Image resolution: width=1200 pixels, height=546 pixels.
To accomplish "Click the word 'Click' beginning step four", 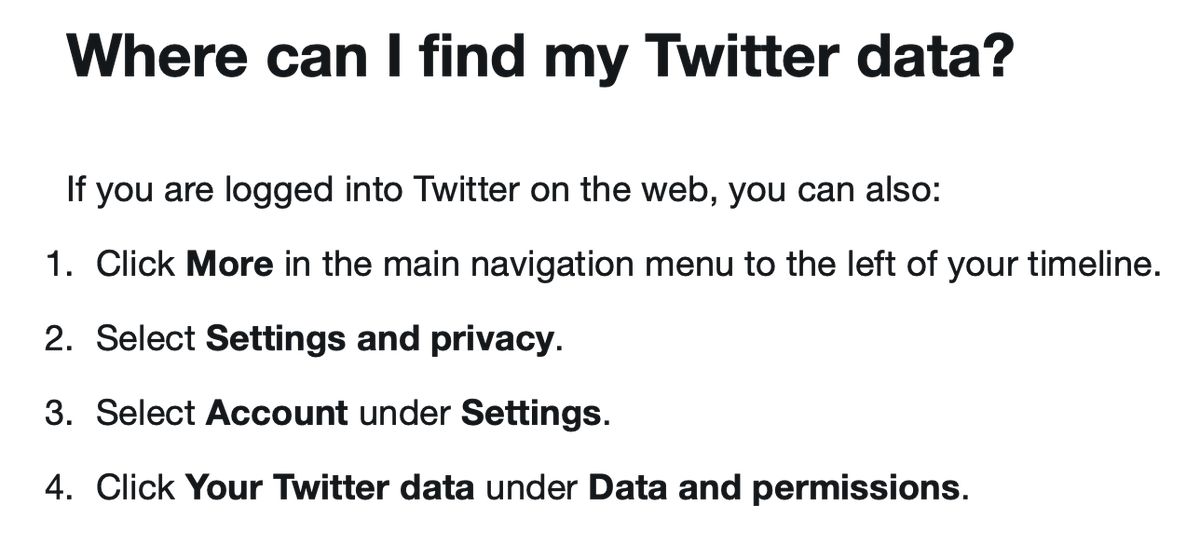I will click(x=136, y=488).
